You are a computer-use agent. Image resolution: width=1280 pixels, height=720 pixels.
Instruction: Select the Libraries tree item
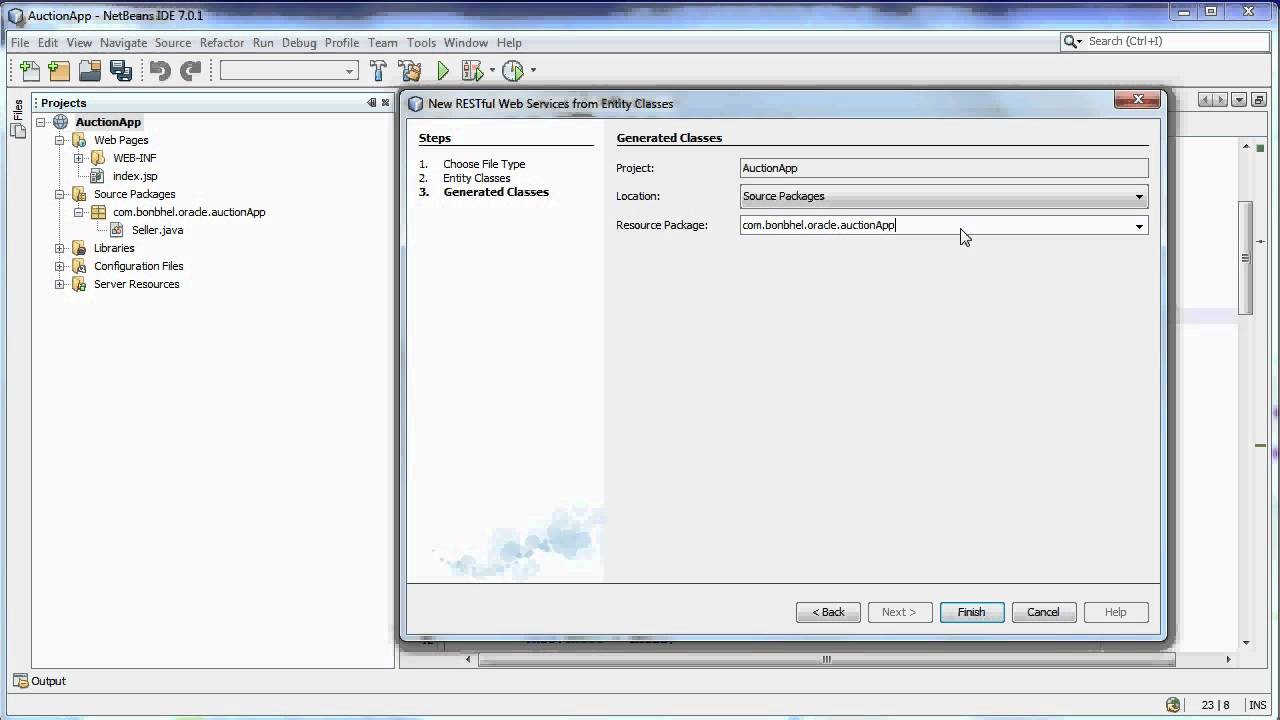pyautogui.click(x=113, y=248)
